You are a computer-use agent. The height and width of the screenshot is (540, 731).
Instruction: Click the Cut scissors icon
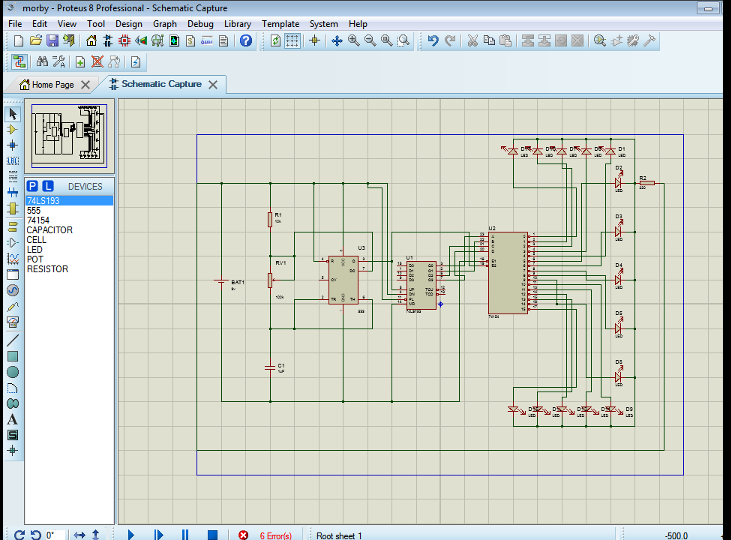(x=473, y=41)
